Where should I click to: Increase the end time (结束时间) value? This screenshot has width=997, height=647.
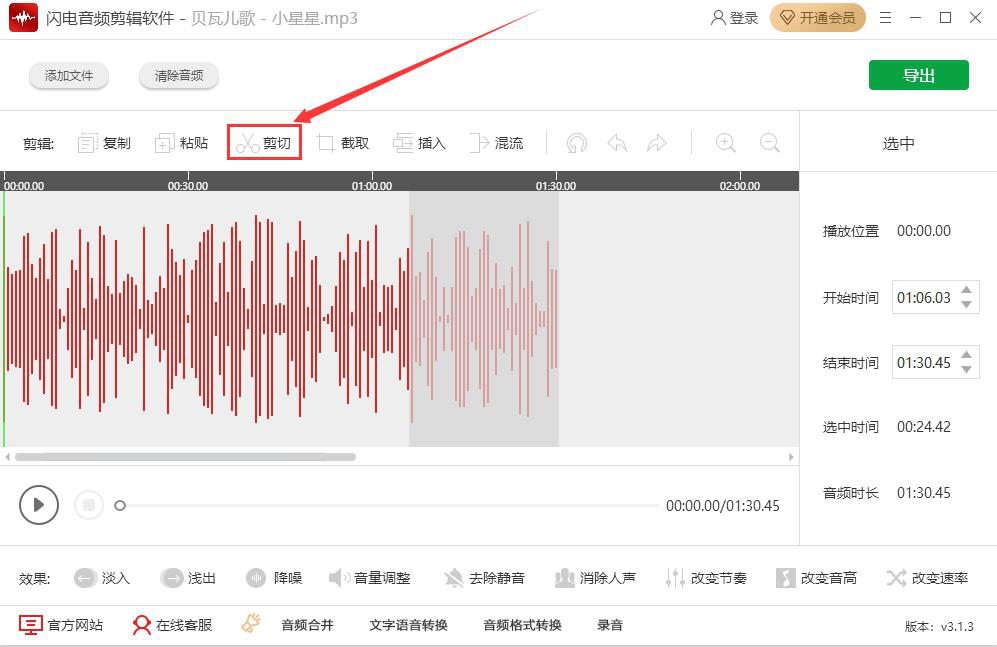pos(966,355)
